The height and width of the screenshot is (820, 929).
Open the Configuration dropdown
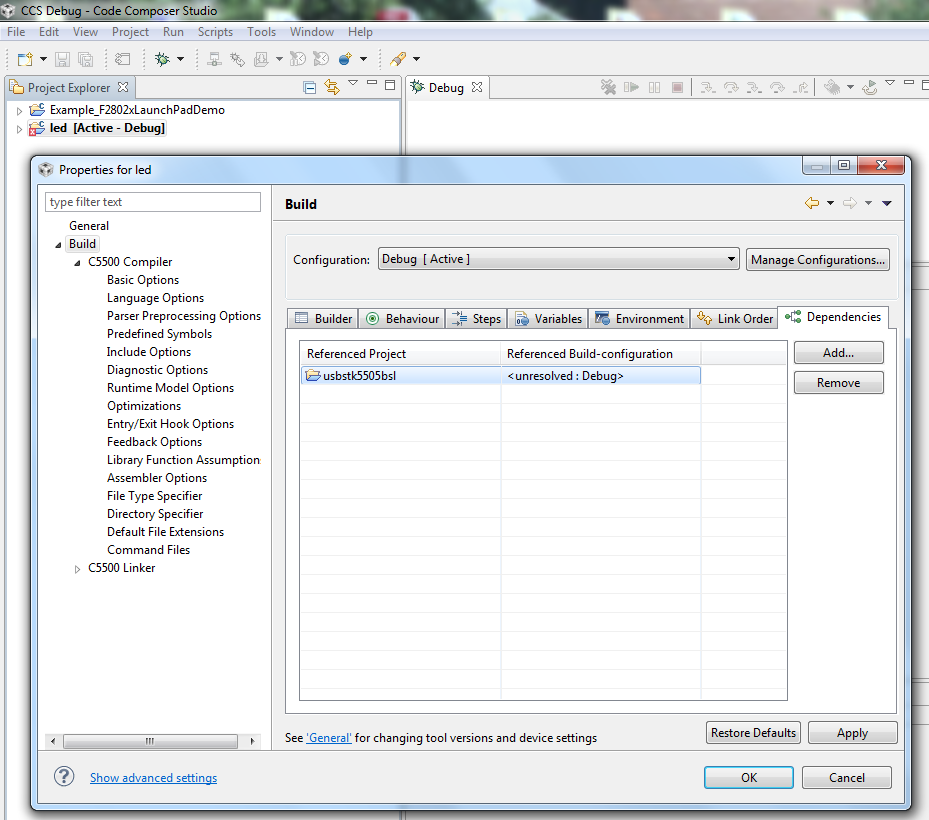coord(558,259)
